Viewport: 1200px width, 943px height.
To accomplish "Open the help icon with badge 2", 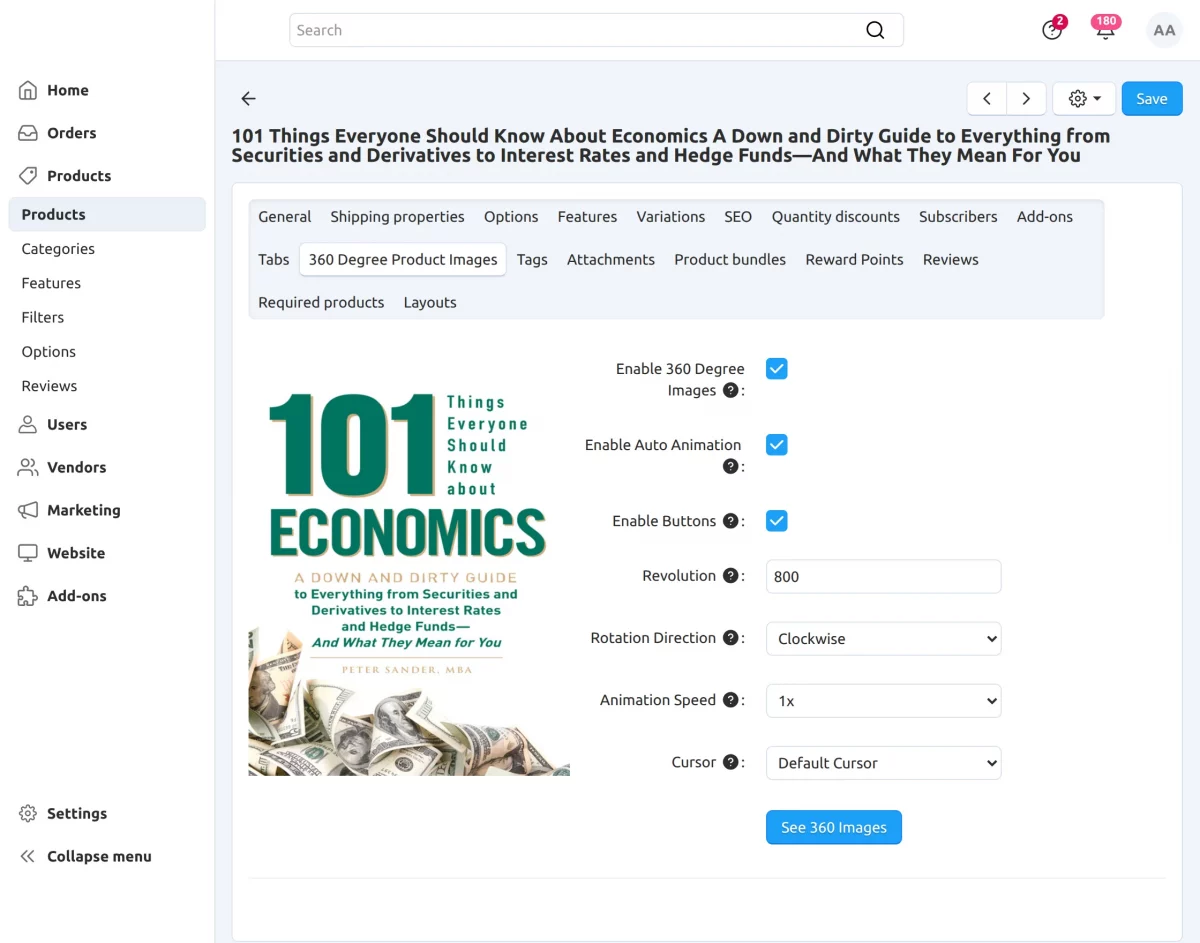I will 1052,30.
